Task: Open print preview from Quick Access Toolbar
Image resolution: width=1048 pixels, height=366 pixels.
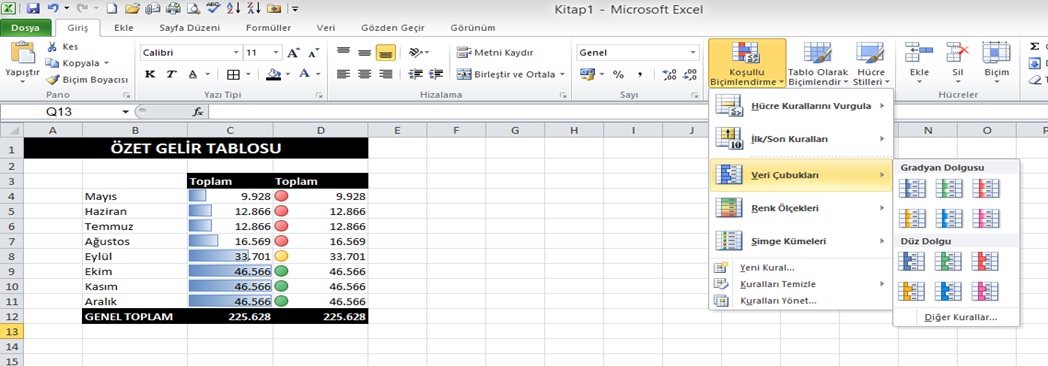Action: click(x=193, y=9)
